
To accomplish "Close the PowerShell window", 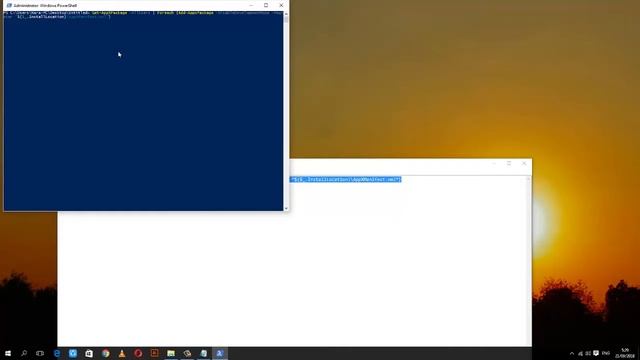I will point(281,5).
